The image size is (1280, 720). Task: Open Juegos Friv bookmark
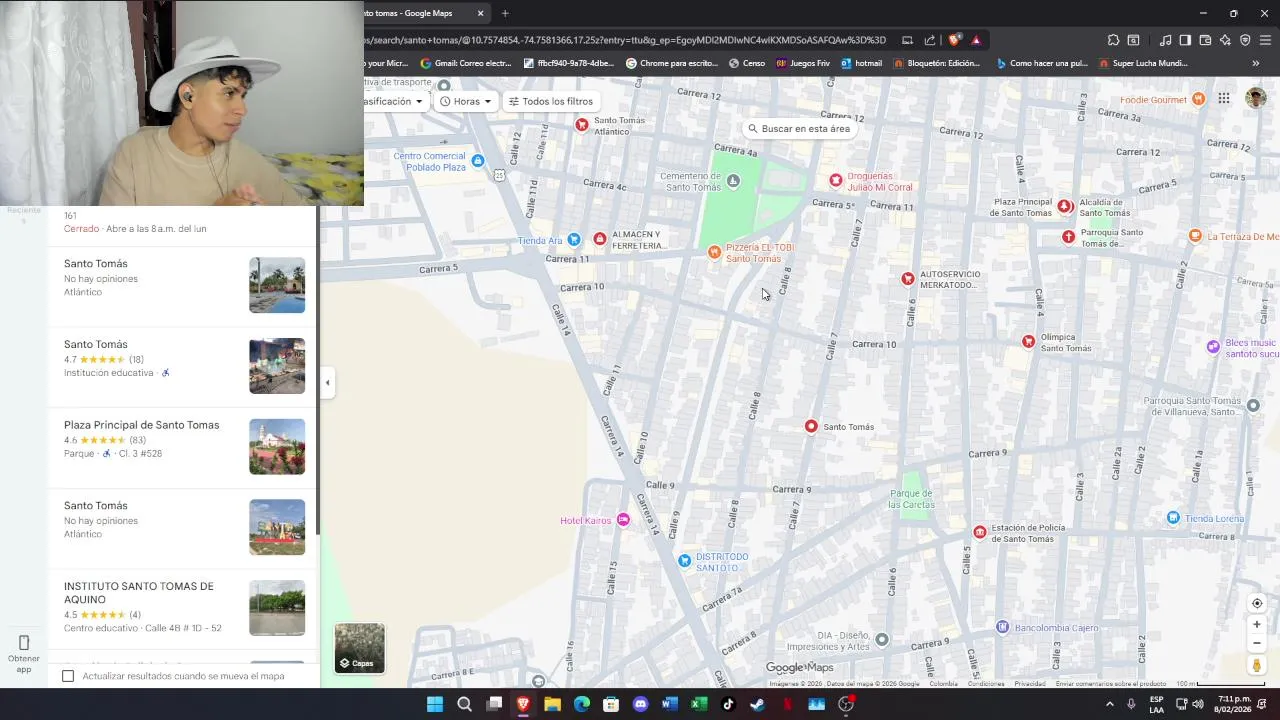click(x=803, y=63)
